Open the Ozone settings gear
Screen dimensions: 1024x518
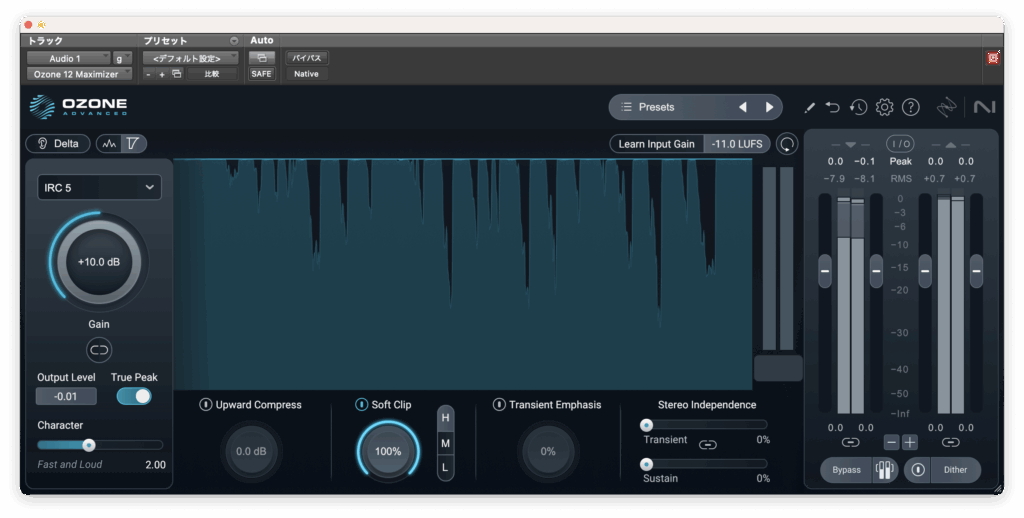884,107
